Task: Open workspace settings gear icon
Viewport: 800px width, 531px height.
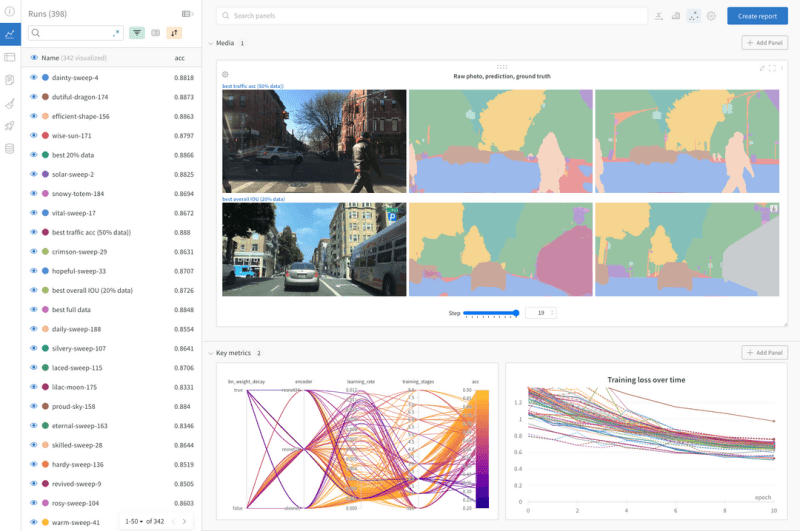Action: pyautogui.click(x=711, y=16)
